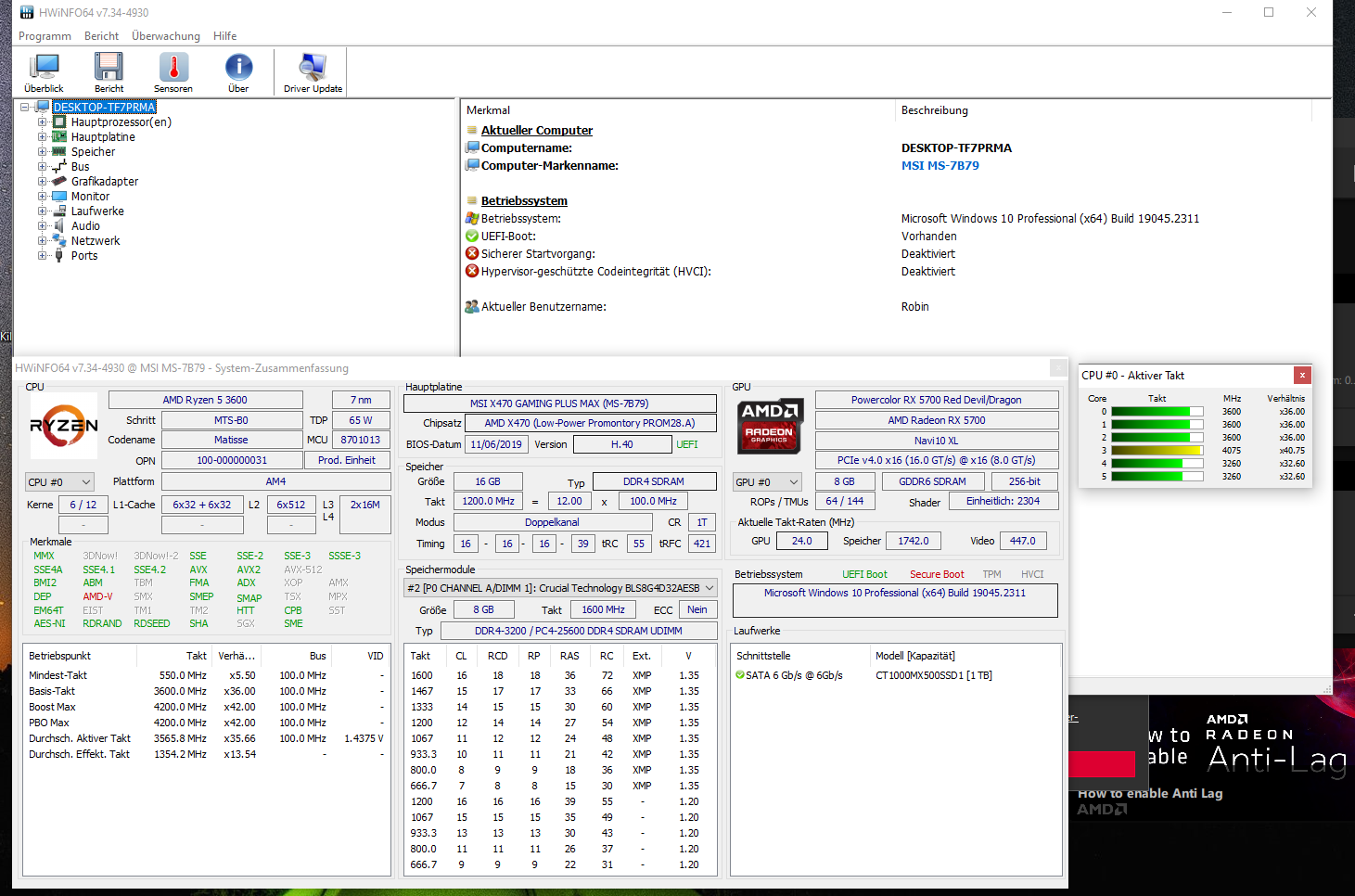This screenshot has height=896, width=1355.
Task: Click the AMD Radeon Graphics logo
Action: (x=769, y=426)
